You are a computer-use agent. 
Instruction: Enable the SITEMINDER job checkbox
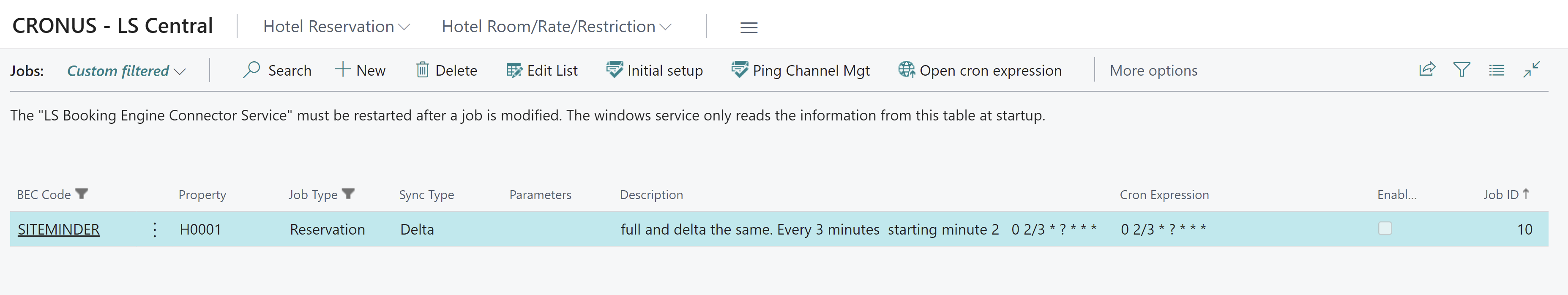(x=1385, y=229)
